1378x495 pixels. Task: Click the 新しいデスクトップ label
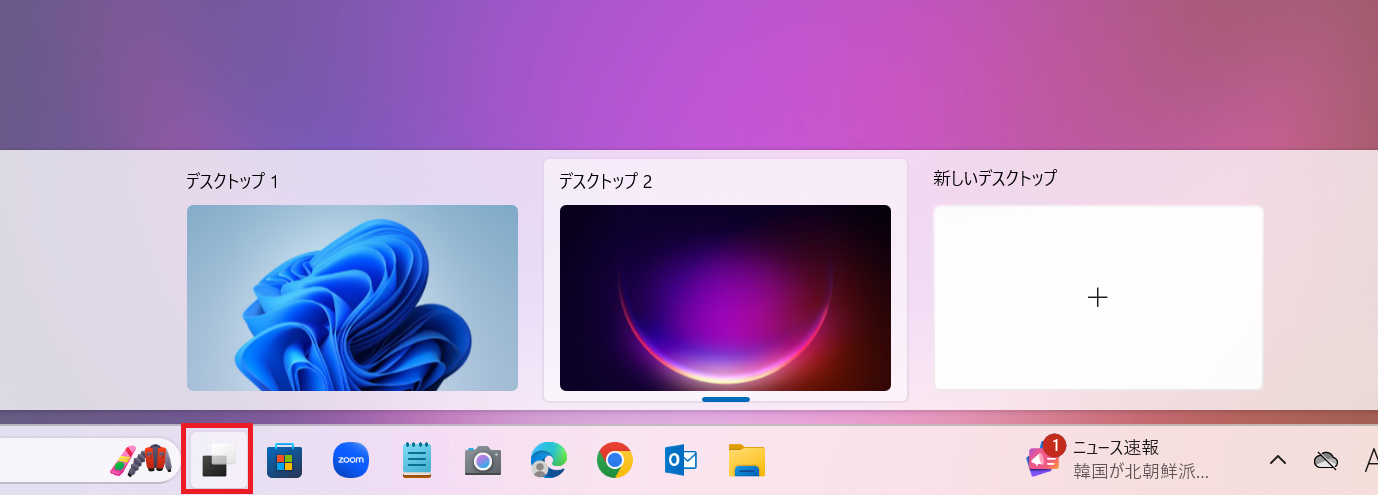995,178
